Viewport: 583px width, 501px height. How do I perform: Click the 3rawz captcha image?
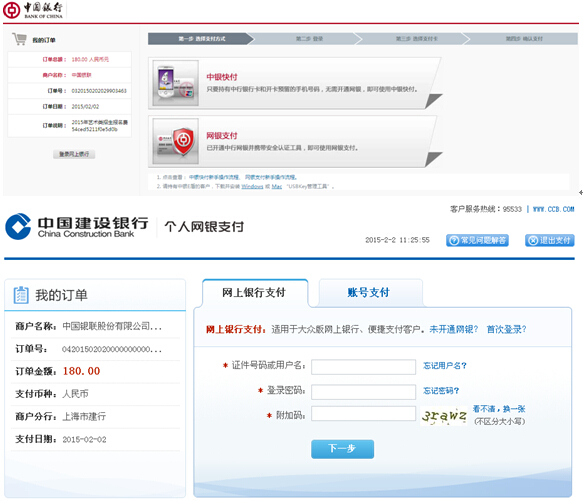coord(444,416)
